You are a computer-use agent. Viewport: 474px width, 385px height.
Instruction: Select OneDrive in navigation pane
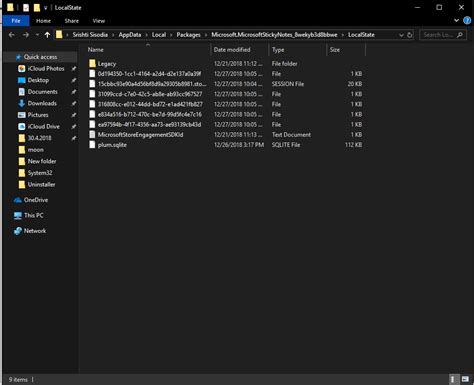click(x=36, y=200)
